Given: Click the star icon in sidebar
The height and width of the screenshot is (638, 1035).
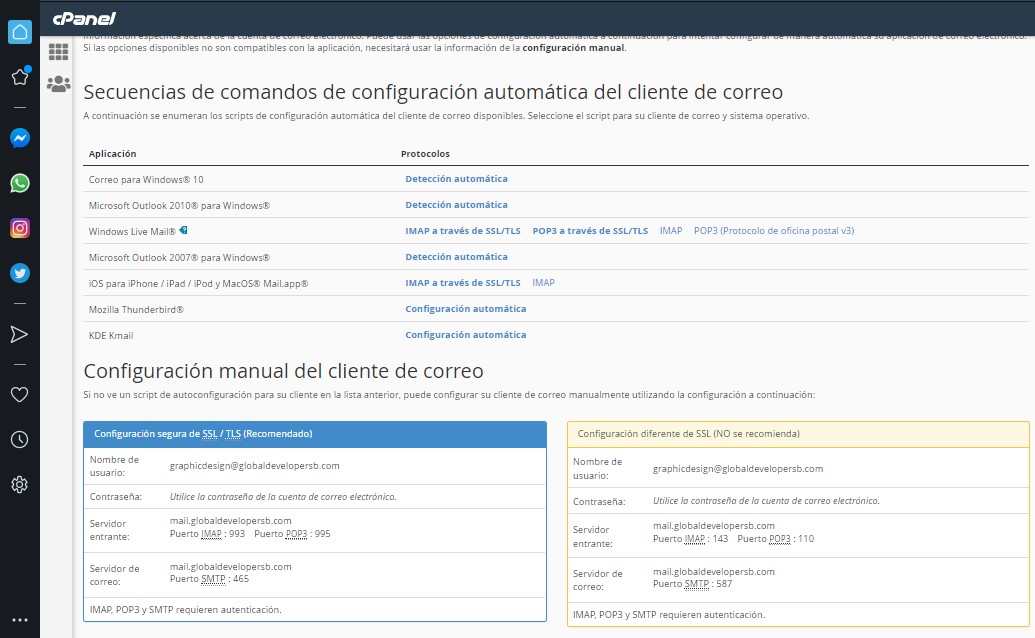Looking at the screenshot, I should click(19, 77).
